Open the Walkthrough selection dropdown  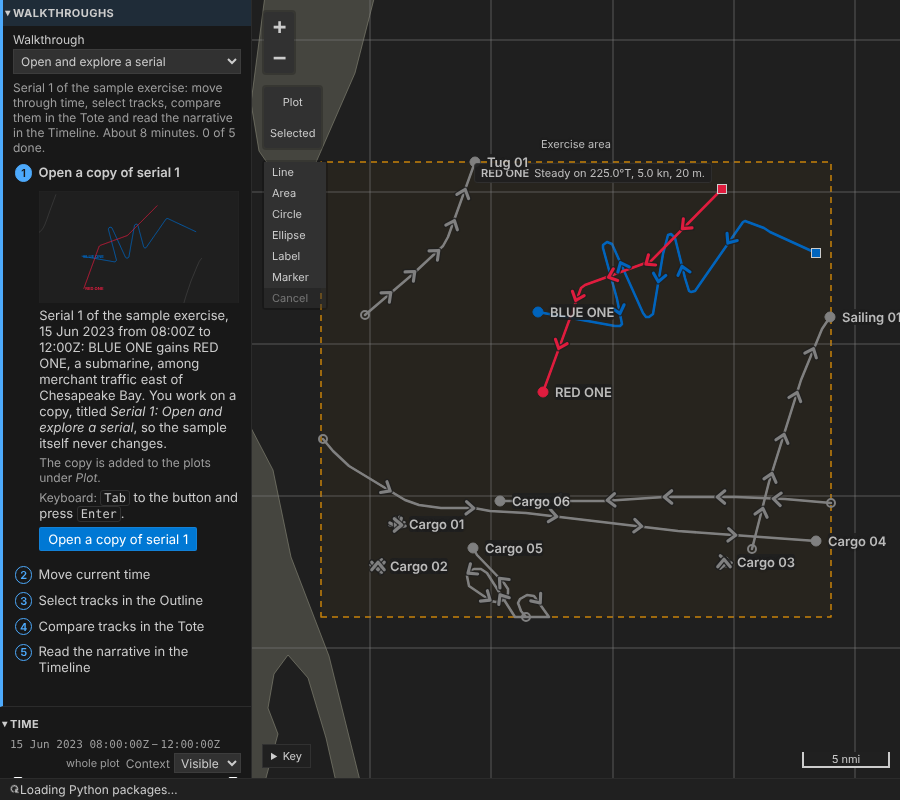pyautogui.click(x=127, y=61)
